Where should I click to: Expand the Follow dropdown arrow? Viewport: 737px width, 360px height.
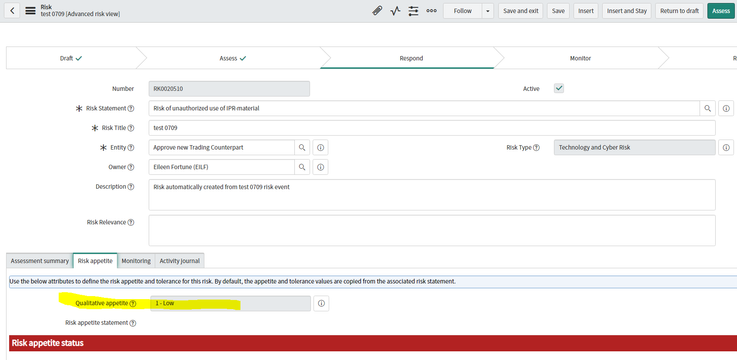point(487,11)
